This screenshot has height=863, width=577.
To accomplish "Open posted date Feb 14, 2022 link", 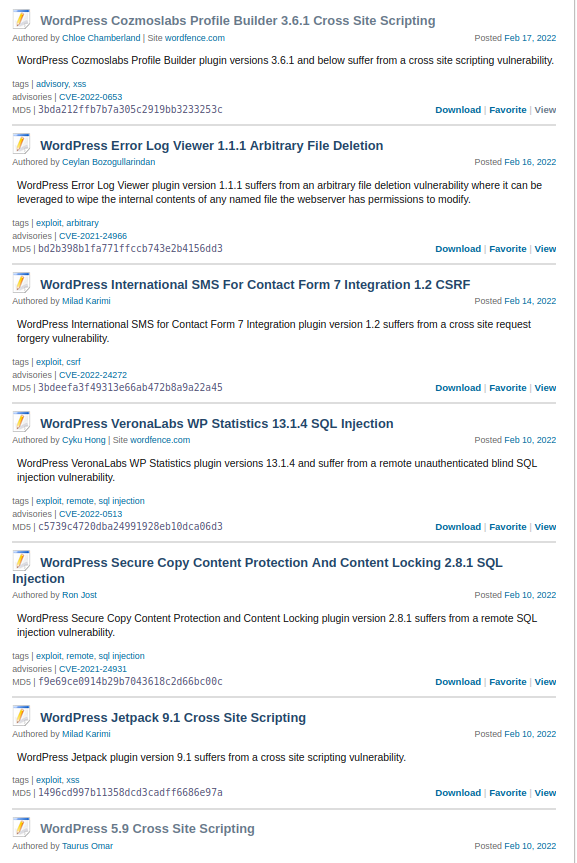I will 530,301.
